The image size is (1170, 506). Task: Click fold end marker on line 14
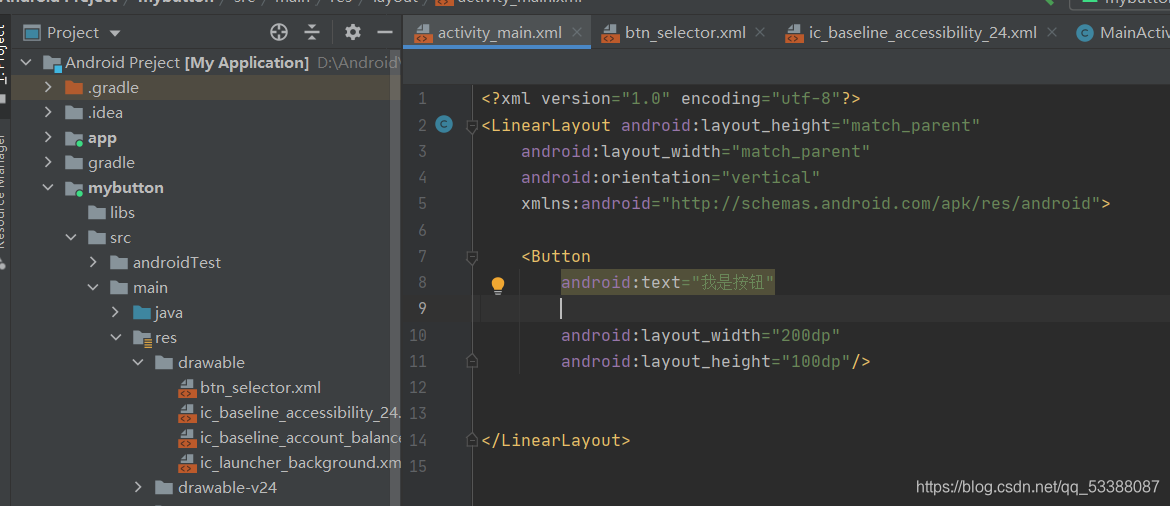(472, 440)
